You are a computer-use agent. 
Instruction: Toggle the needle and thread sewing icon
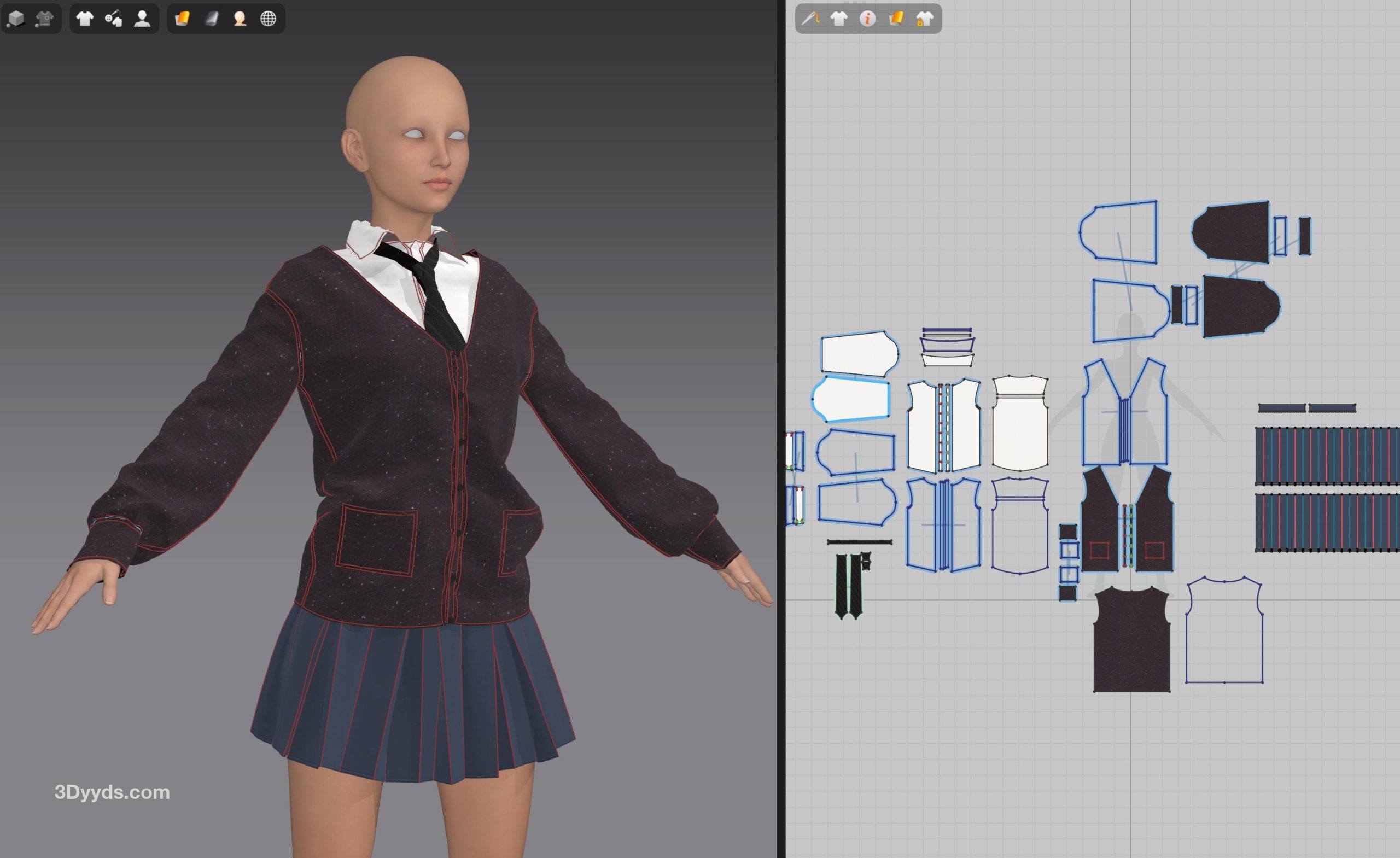[x=810, y=19]
